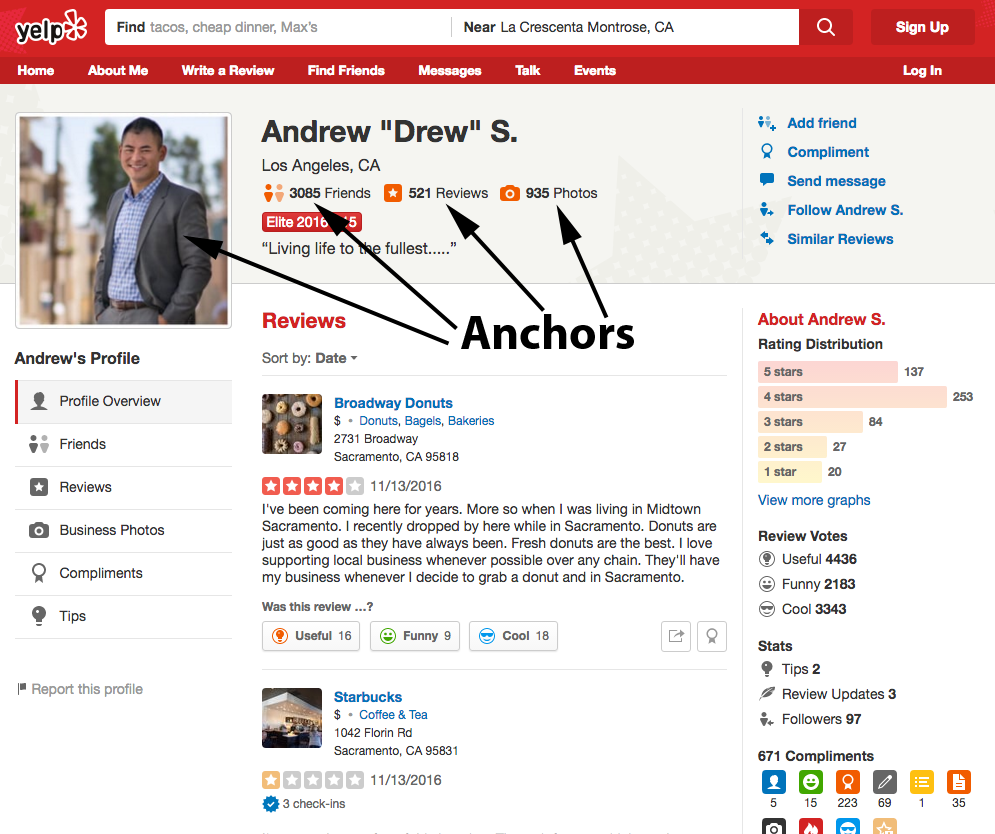Image resolution: width=995 pixels, height=834 pixels.
Task: Click the 2 stars rating distribution bar
Action: tap(793, 447)
